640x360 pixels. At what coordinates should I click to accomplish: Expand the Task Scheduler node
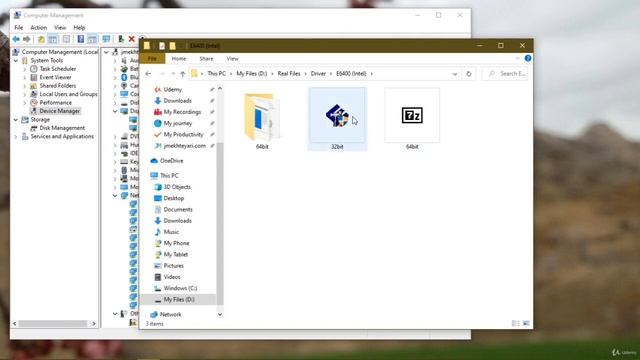click(x=24, y=69)
